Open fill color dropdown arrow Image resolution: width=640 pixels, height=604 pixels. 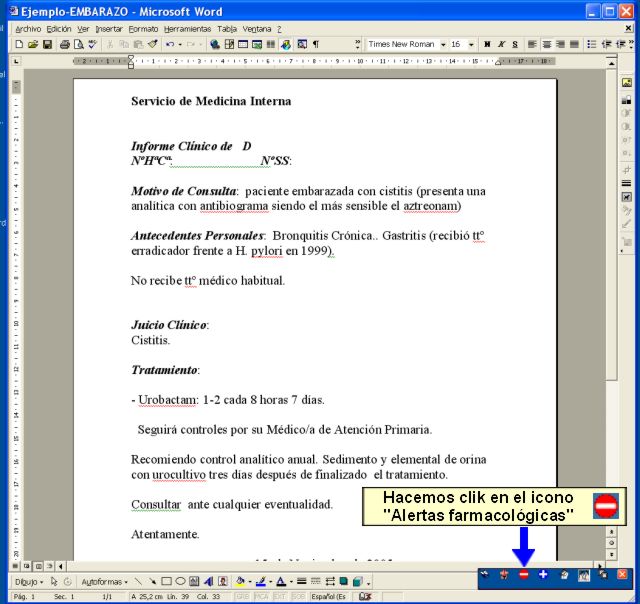click(x=250, y=582)
